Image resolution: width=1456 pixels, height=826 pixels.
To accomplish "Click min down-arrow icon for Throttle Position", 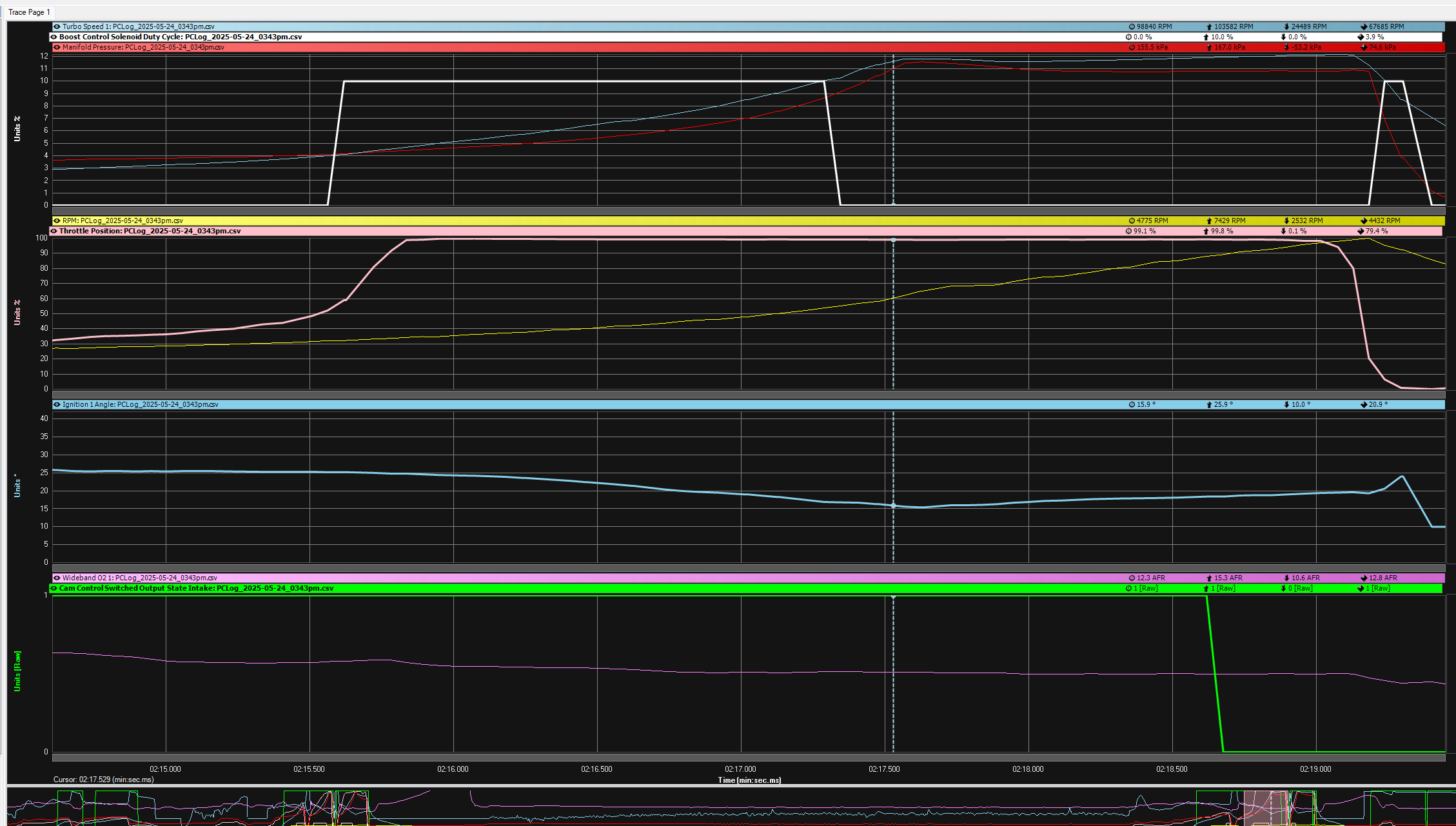I will coord(1283,231).
